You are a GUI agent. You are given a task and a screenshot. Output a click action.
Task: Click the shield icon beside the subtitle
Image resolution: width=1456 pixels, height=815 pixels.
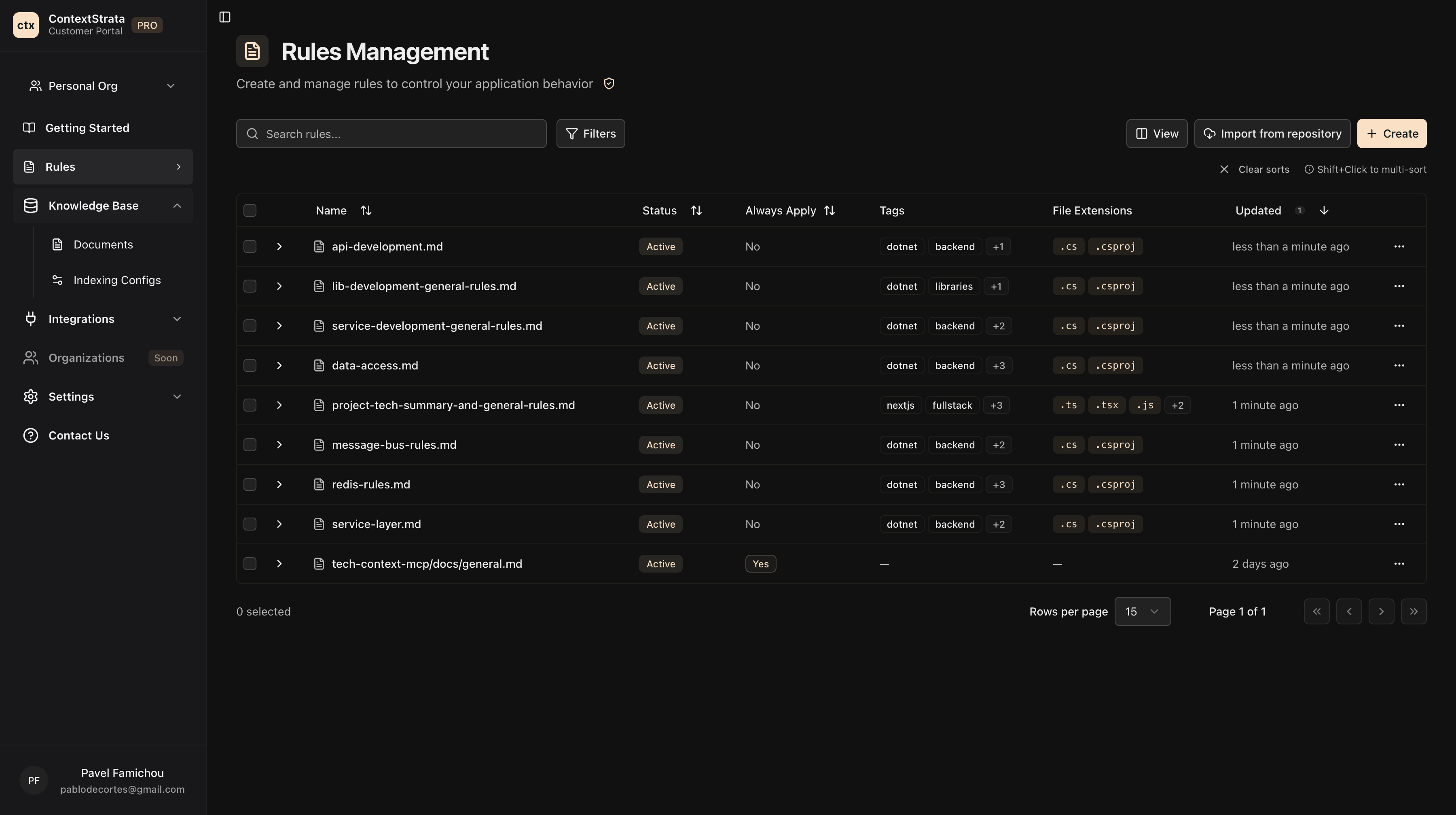[x=609, y=84]
